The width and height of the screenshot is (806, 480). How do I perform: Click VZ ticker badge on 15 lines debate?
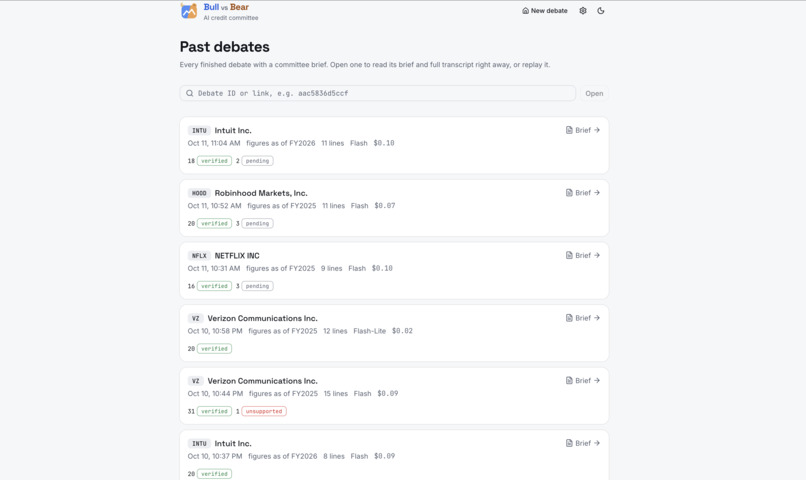[195, 381]
